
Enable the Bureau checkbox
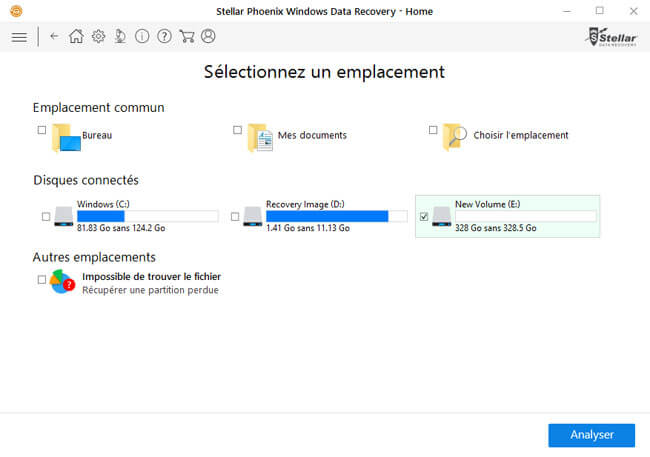tap(41, 130)
